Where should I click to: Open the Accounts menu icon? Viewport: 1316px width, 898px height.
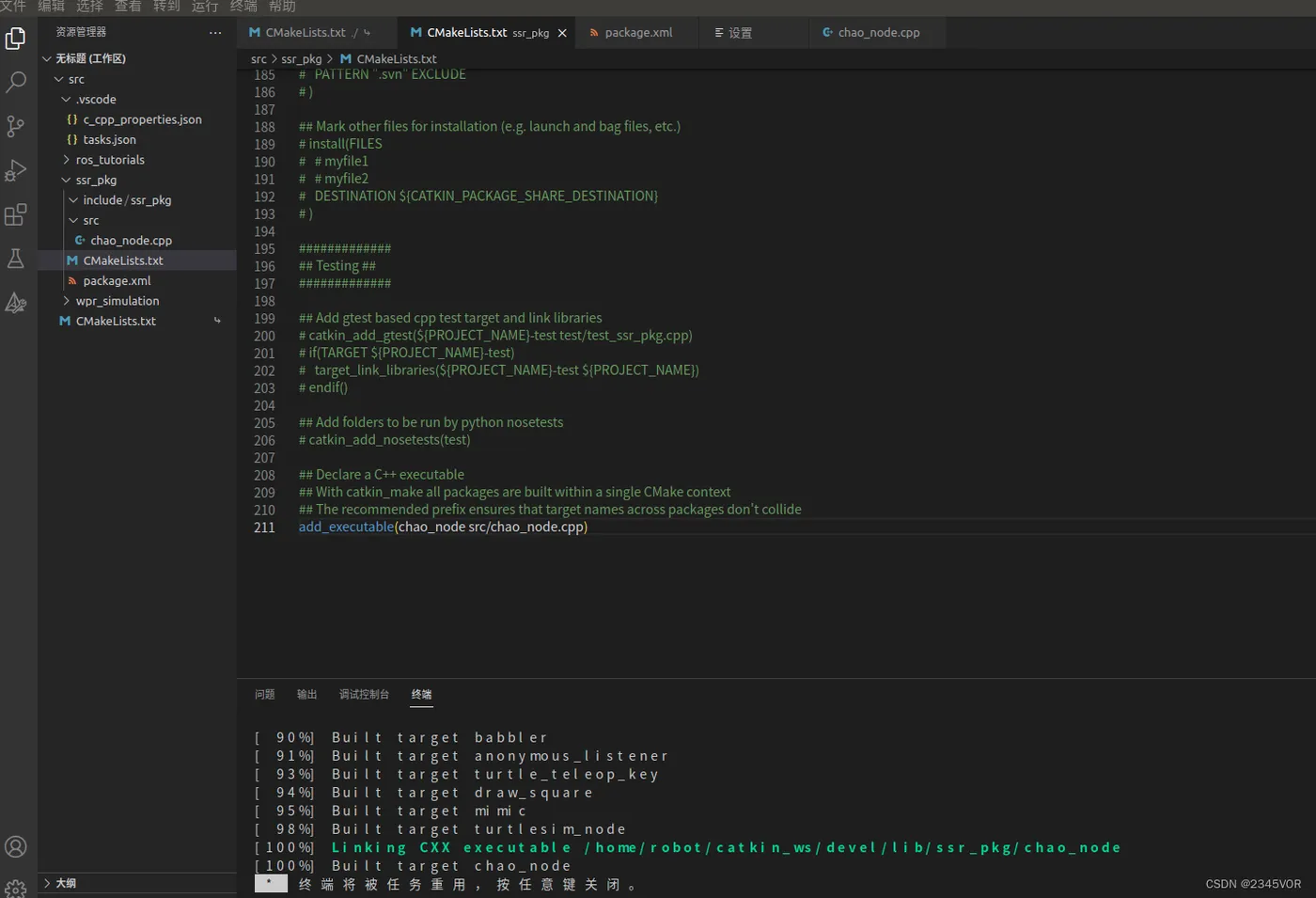coord(16,846)
